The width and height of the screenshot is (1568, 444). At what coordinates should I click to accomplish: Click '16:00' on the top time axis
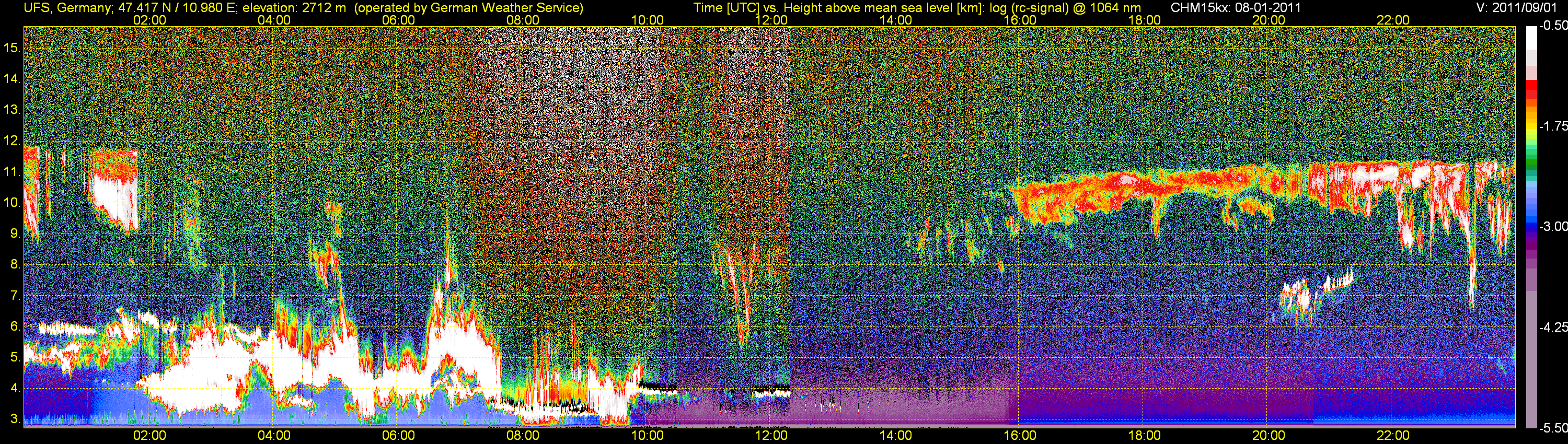point(1020,20)
